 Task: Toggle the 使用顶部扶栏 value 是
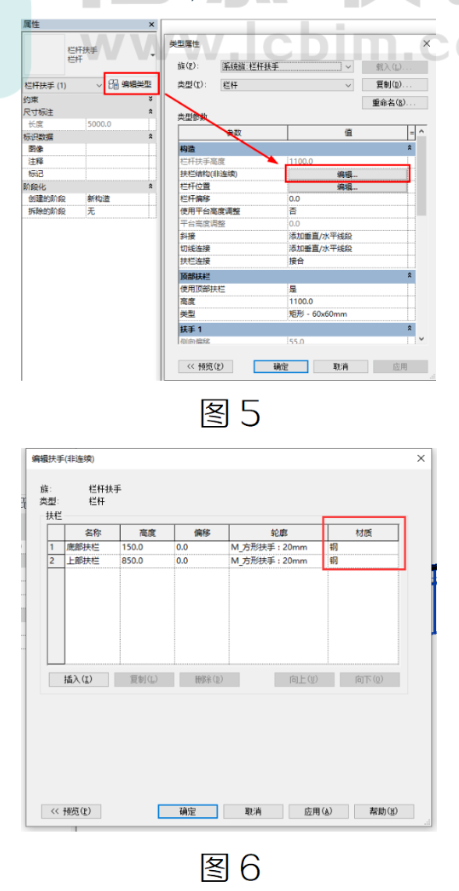tap(347, 289)
